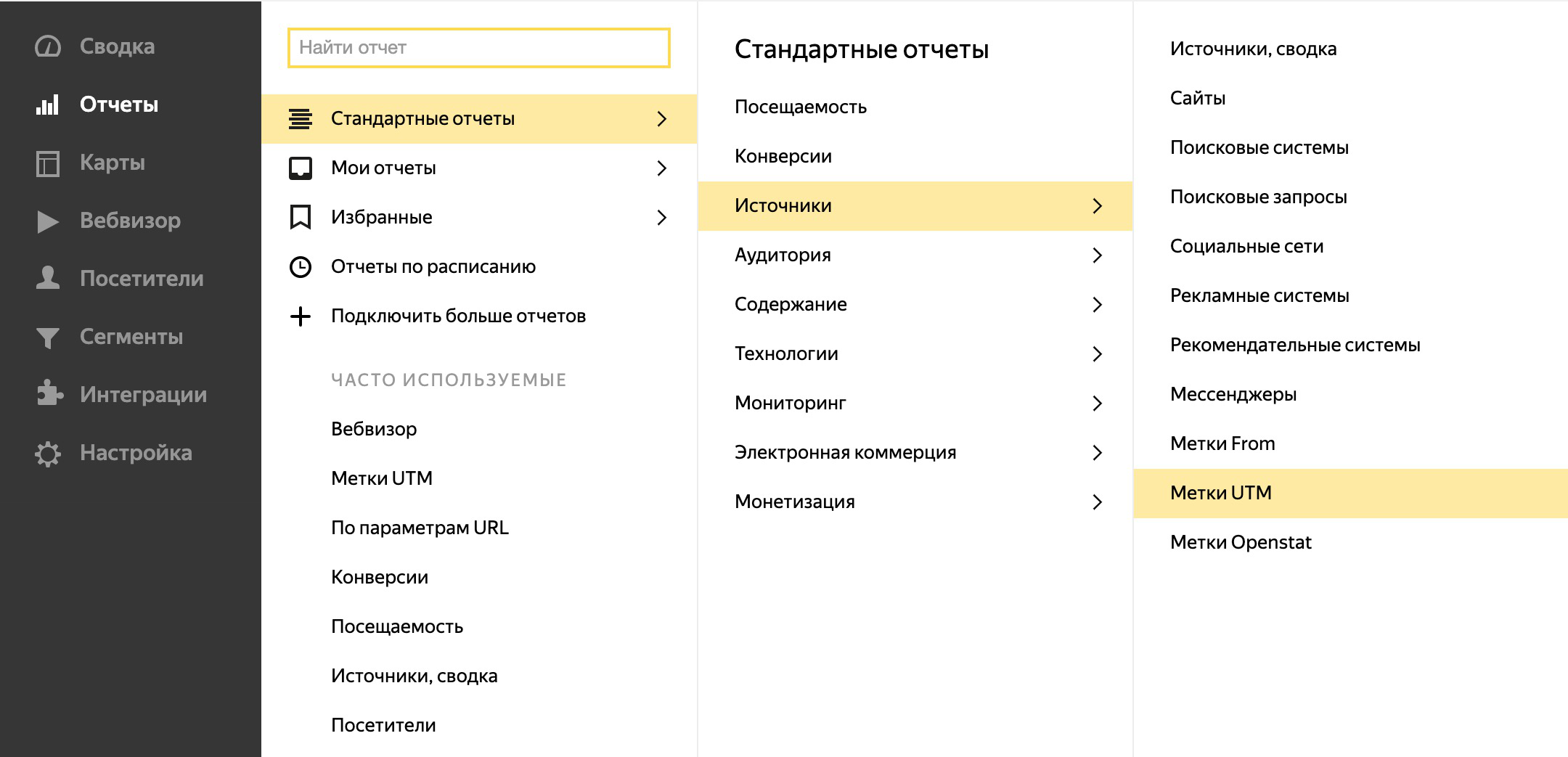1568x757 pixels.
Task: Select the Сегменты funnel icon
Action: pyautogui.click(x=48, y=337)
